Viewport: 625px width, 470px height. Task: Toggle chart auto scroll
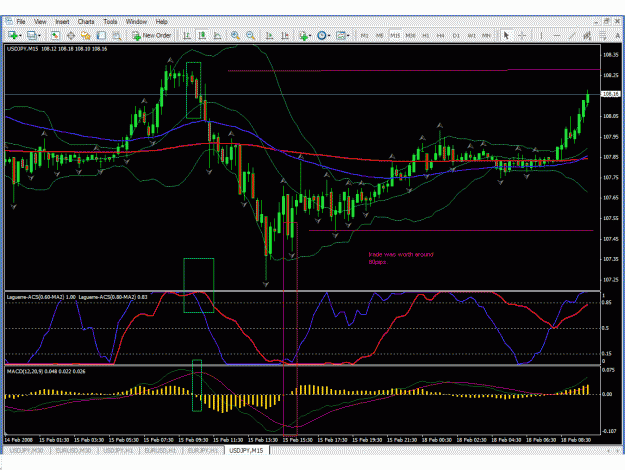point(269,35)
